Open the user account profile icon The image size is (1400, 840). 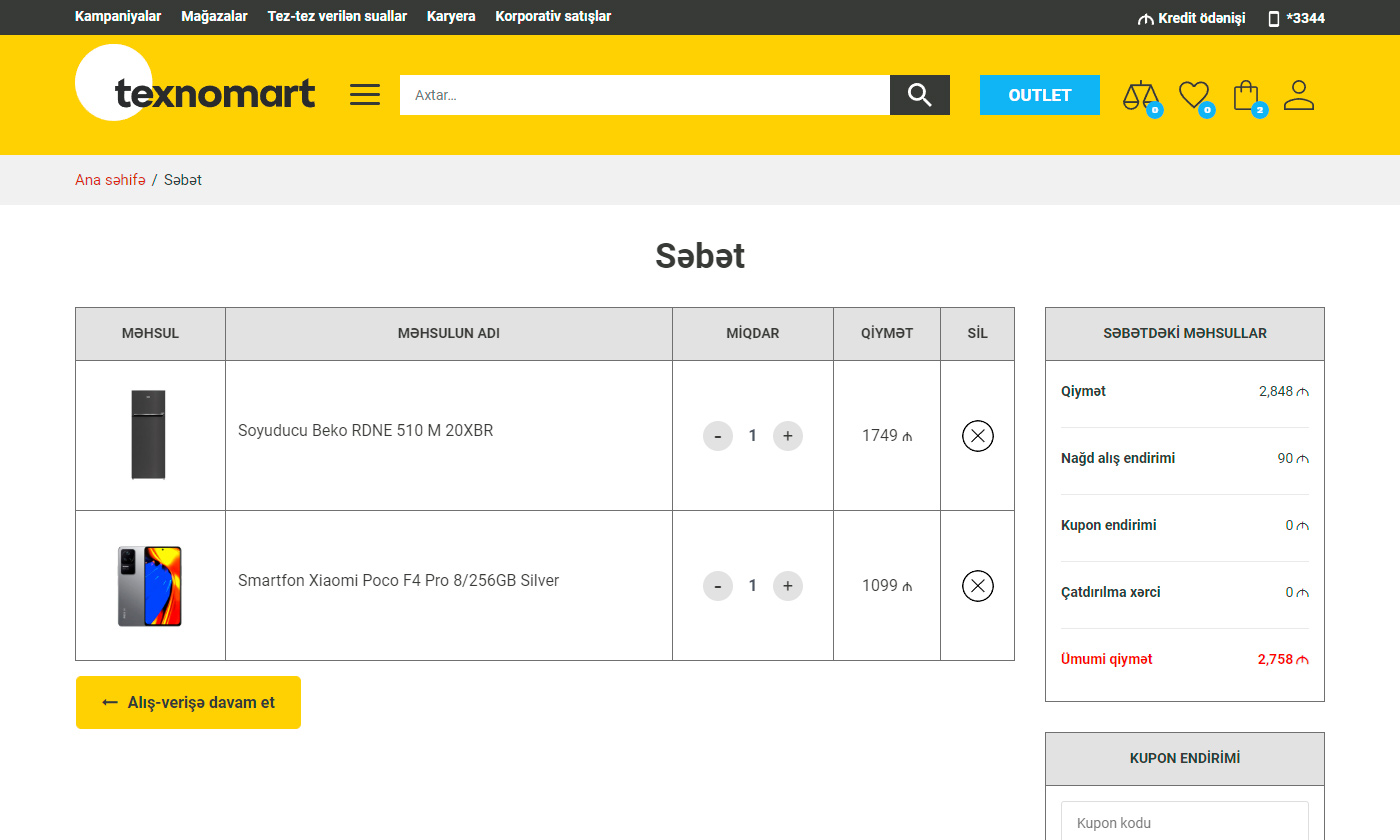click(1298, 95)
